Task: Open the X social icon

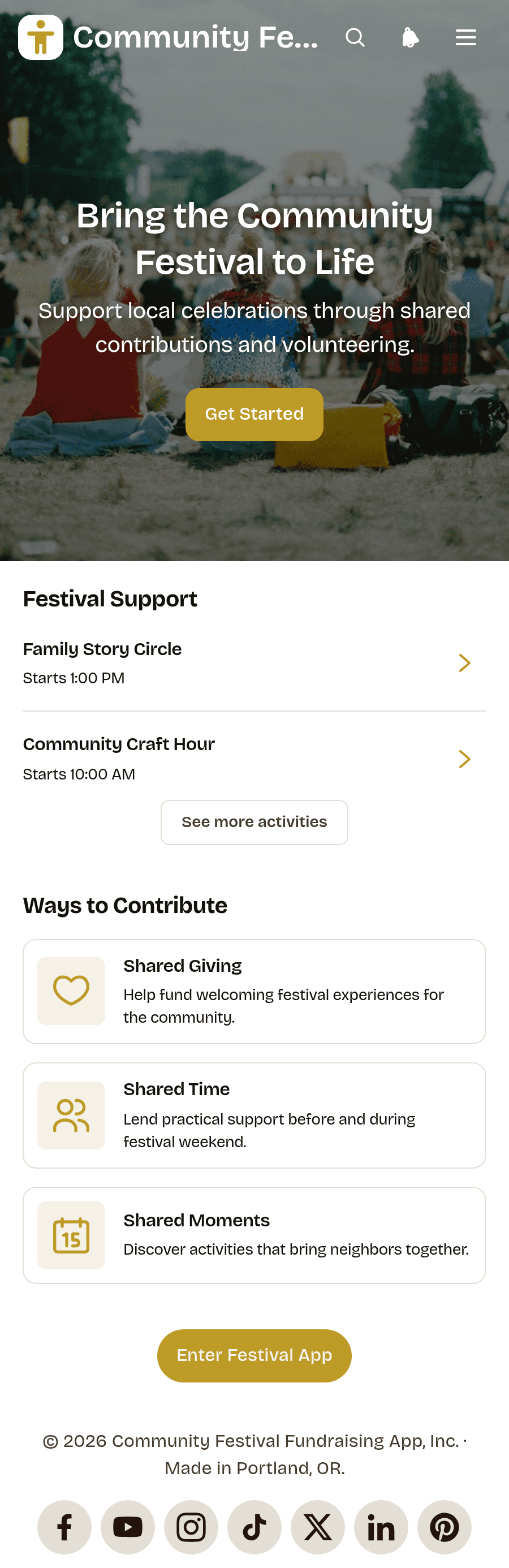Action: tap(318, 1527)
